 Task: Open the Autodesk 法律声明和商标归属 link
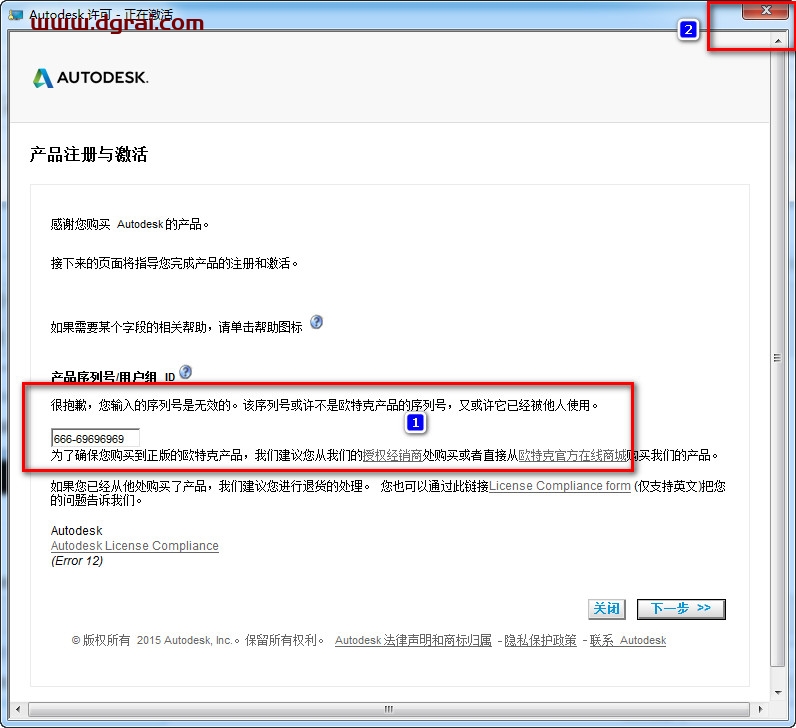click(413, 640)
